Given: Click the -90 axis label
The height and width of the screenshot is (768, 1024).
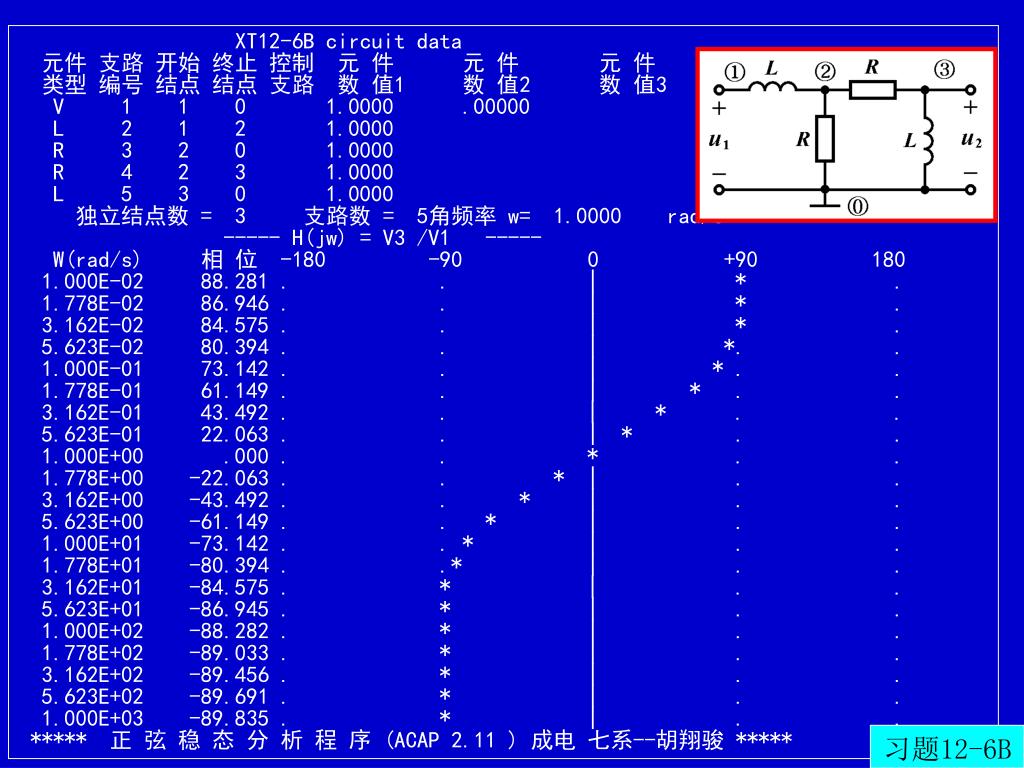Looking at the screenshot, I should tap(445, 260).
